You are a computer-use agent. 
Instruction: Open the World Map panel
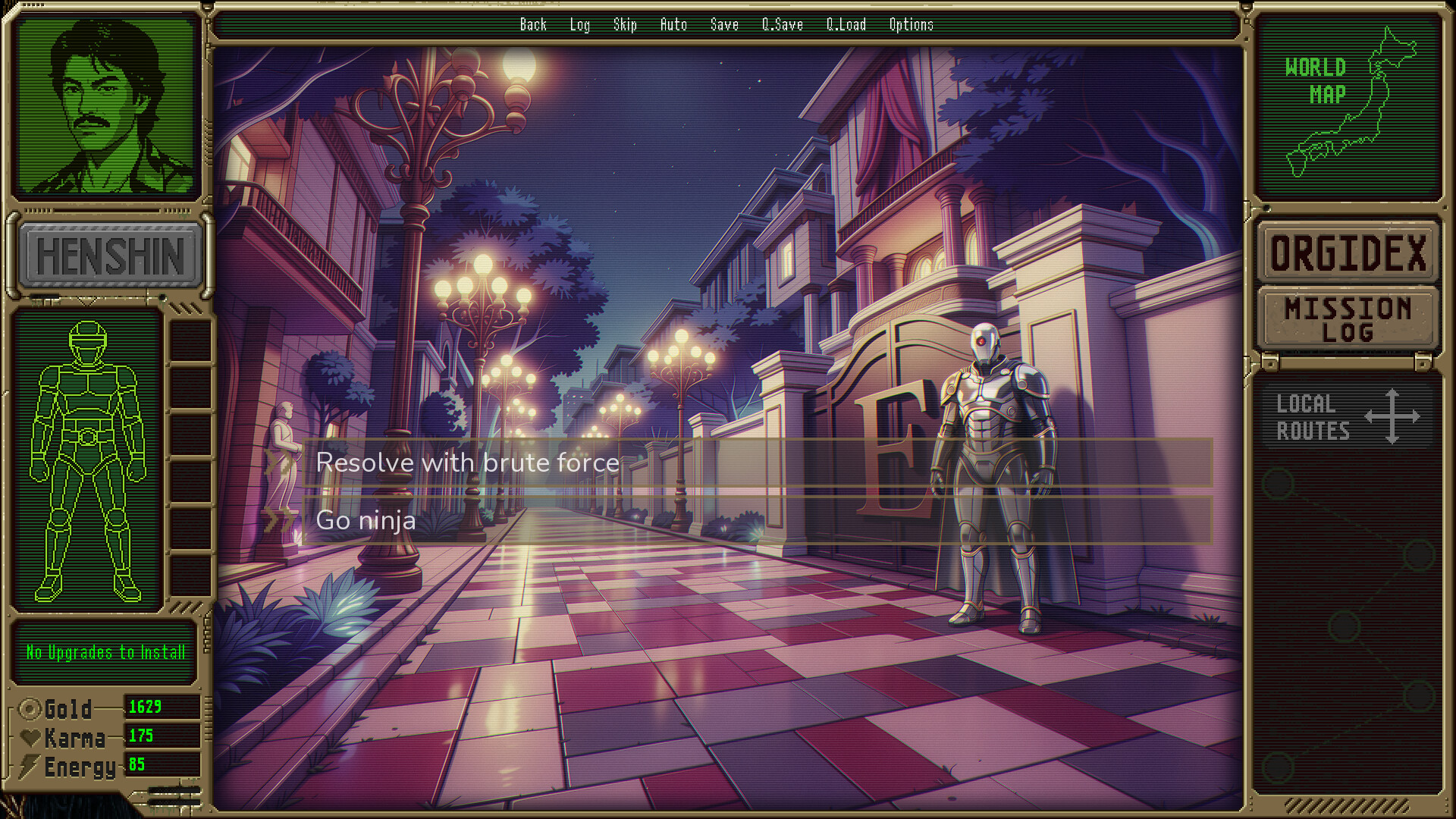[x=1349, y=106]
